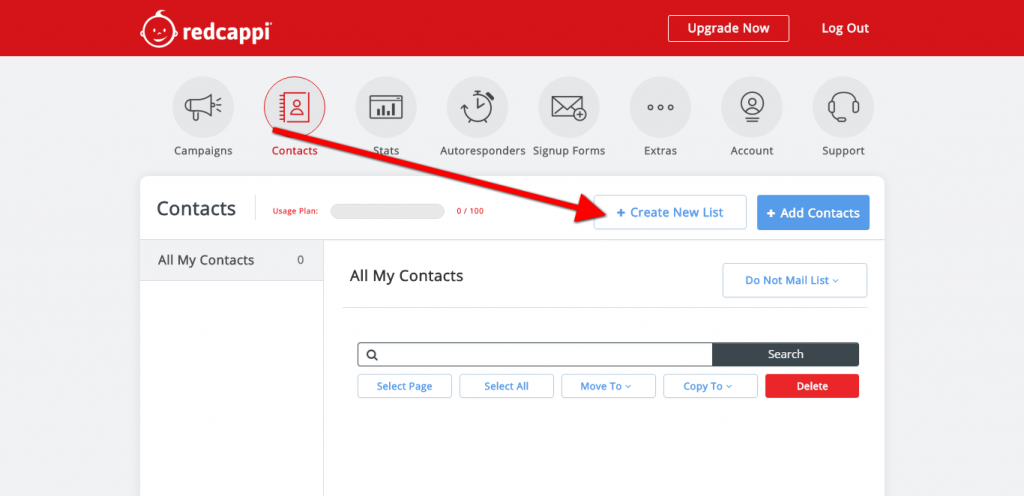Open the Extras three-dots icon
Screen dimensions: 1024x496
click(660, 107)
